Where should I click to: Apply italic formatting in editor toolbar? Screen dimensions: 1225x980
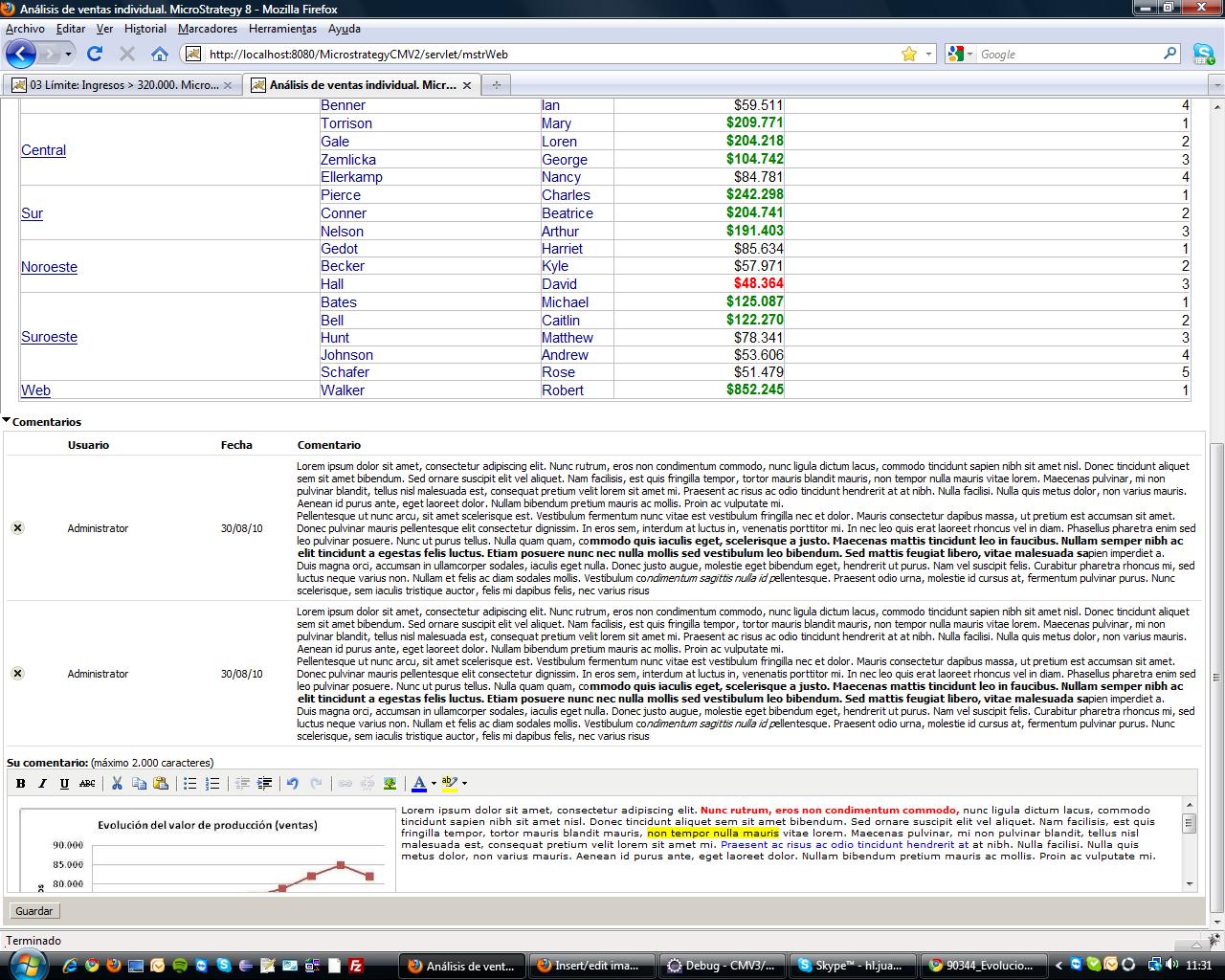(42, 784)
